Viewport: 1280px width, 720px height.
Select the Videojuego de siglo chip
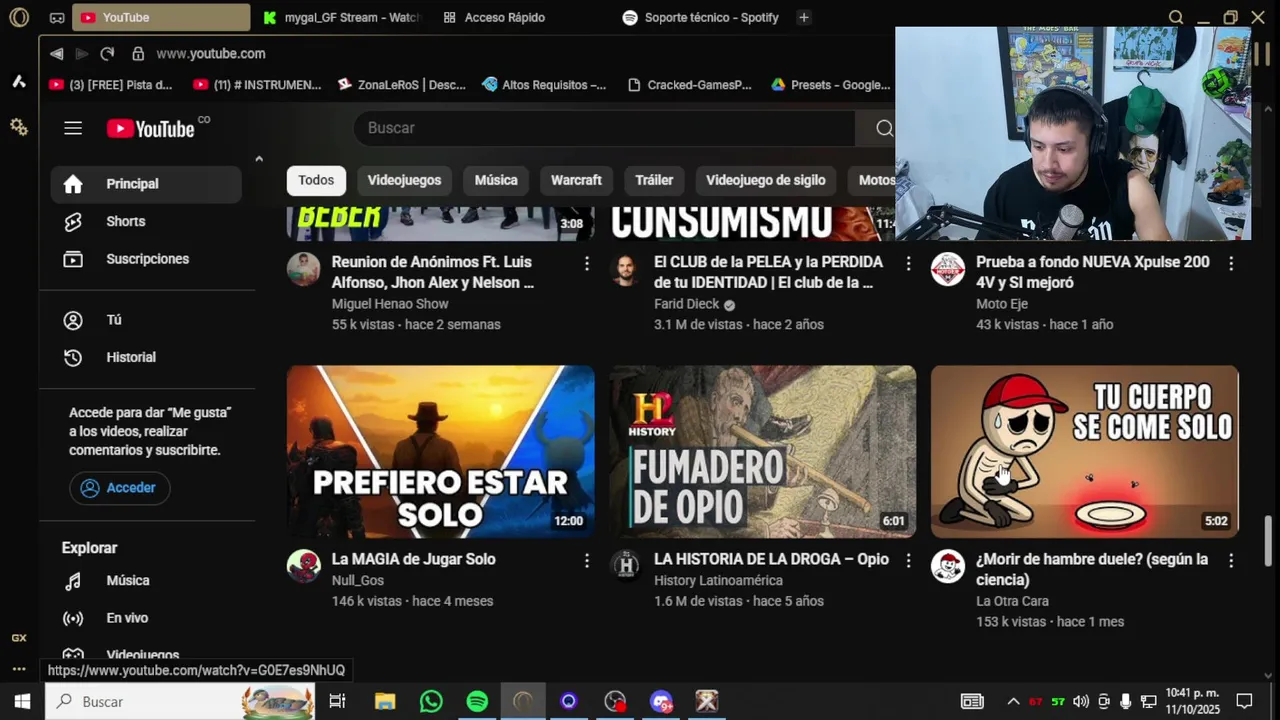click(766, 180)
